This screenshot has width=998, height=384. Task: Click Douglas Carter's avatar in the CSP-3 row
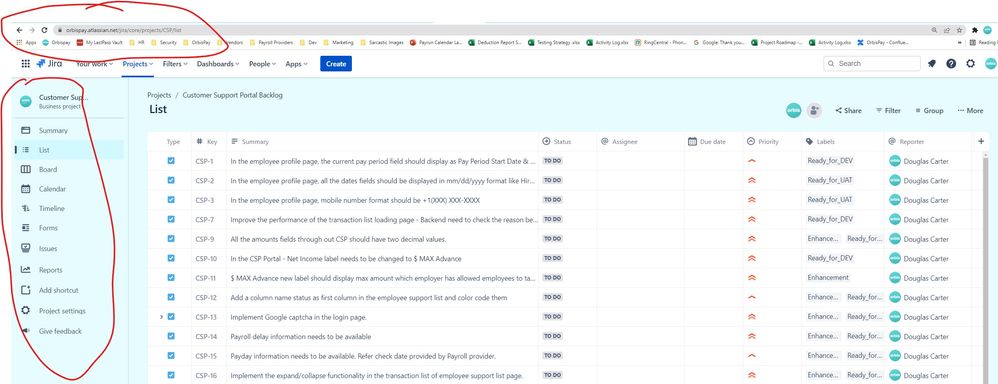pos(895,200)
